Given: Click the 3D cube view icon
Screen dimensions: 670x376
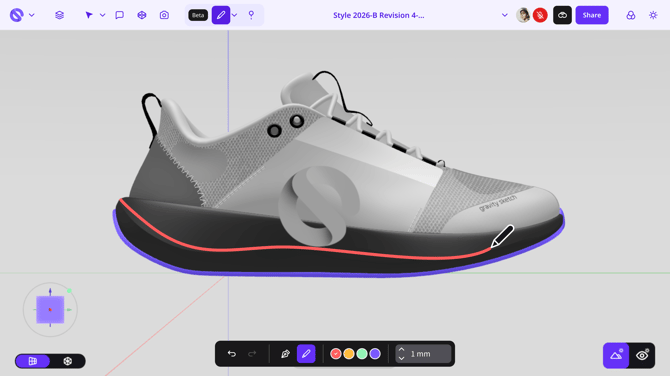Looking at the screenshot, I should 142,15.
